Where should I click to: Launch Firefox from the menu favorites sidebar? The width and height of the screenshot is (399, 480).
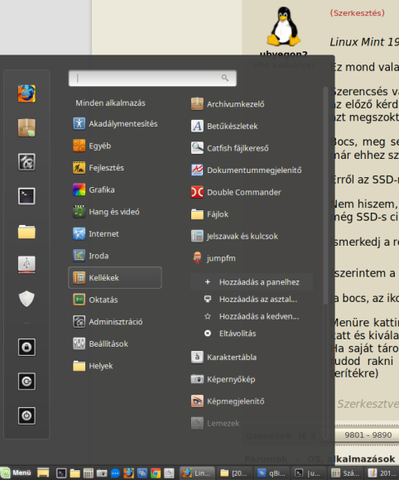(27, 93)
